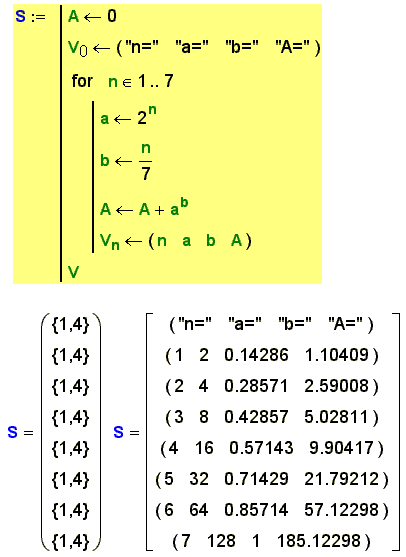The width and height of the screenshot is (406, 557).
Task: Select the Vn row vector assignment
Action: pyautogui.click(x=176, y=241)
